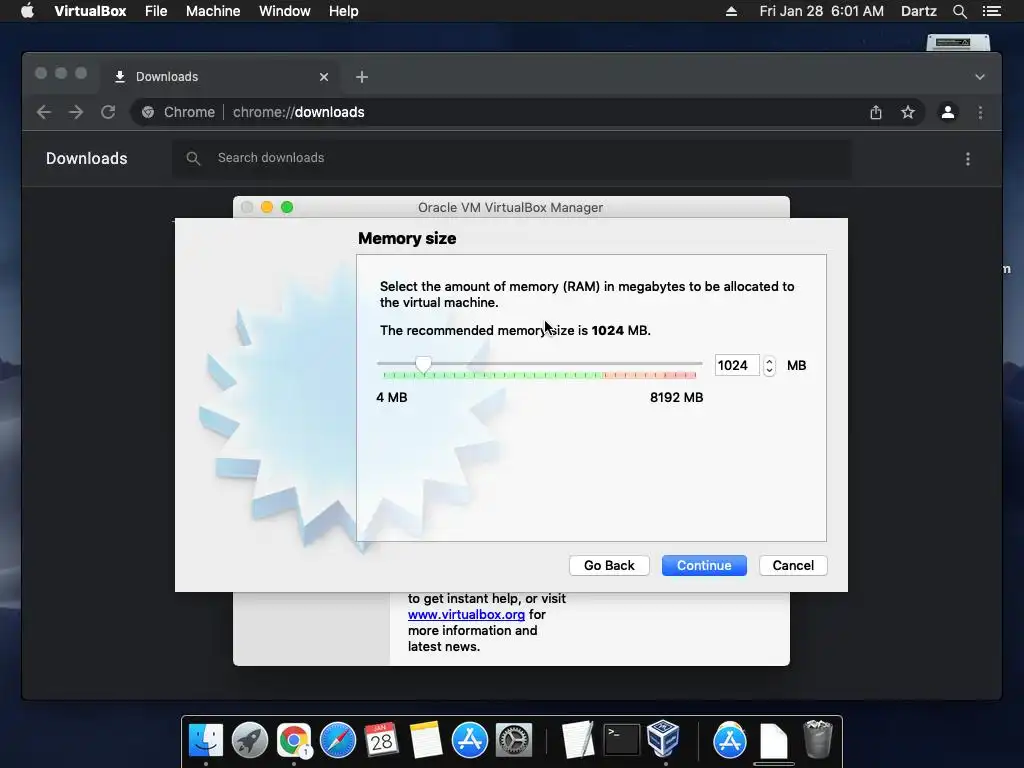Open the Trash in the Dock
This screenshot has height=768, width=1024.
[818, 741]
